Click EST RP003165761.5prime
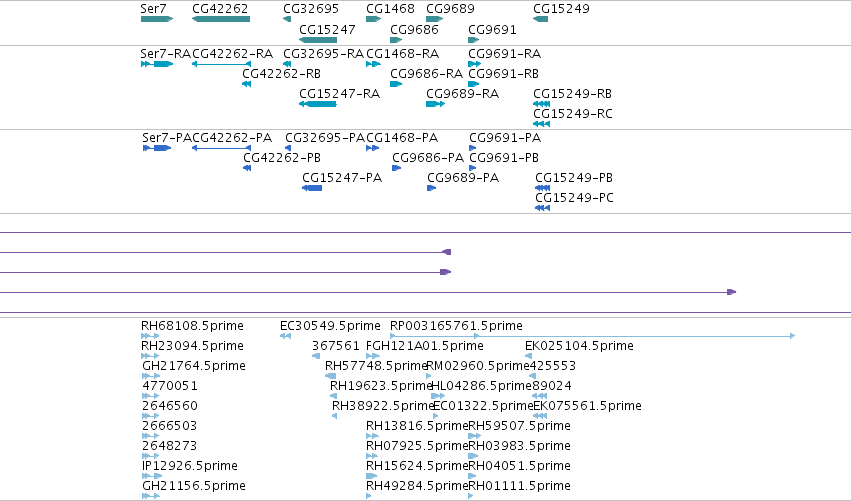This screenshot has width=851, height=501. 593,337
